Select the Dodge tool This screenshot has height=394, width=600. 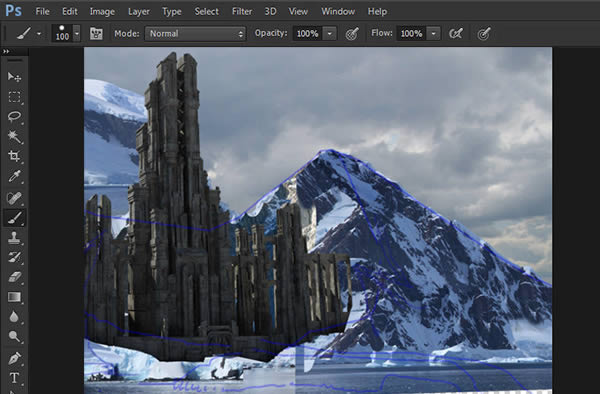coord(14,337)
